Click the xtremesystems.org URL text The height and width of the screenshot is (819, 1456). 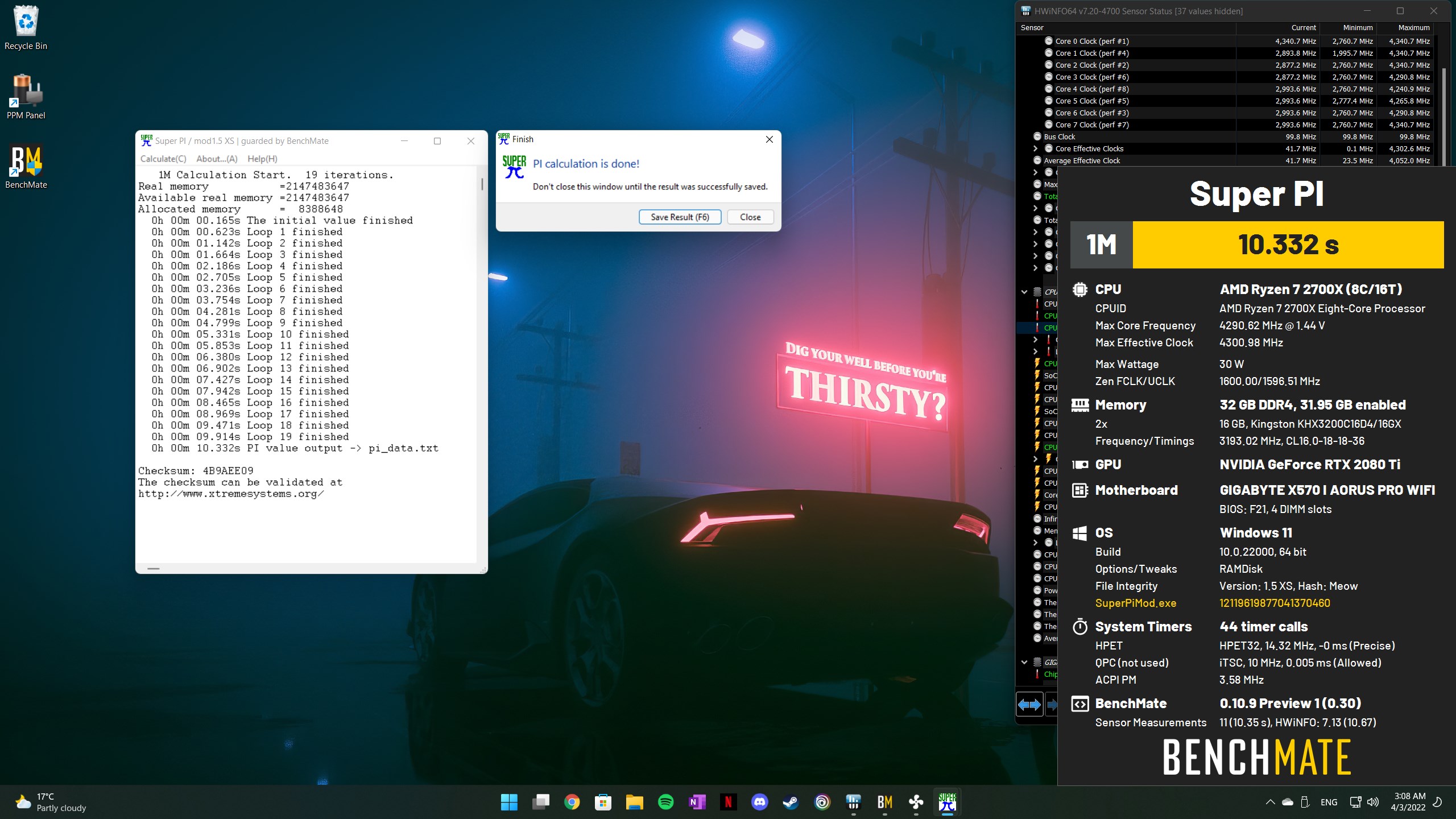pyautogui.click(x=231, y=494)
